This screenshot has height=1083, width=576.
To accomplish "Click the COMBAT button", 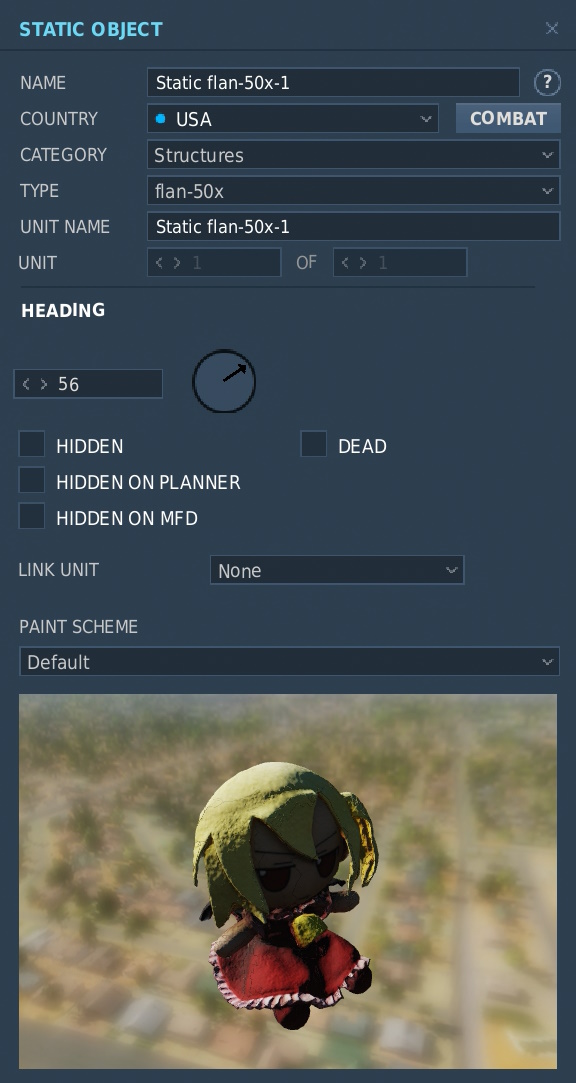I will click(x=508, y=118).
